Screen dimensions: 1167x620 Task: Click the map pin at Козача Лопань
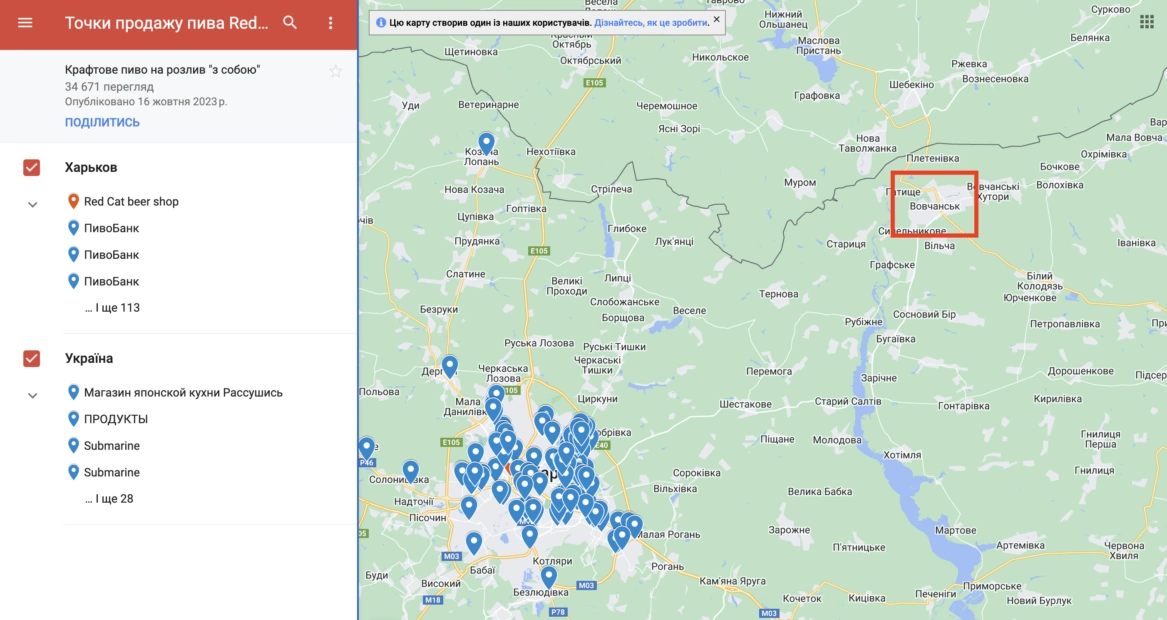click(x=486, y=144)
